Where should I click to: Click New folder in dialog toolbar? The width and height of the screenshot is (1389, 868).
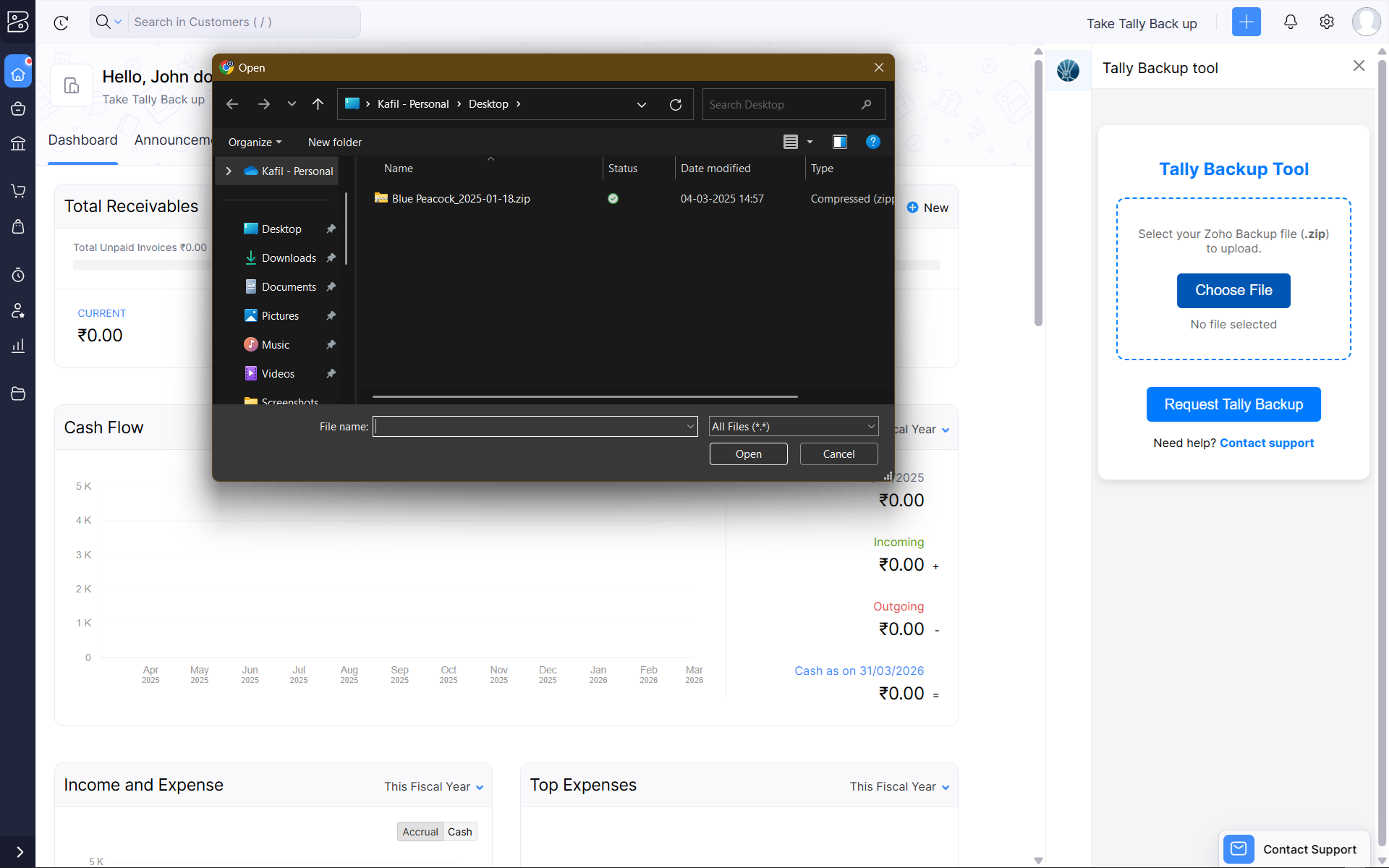[x=335, y=142]
